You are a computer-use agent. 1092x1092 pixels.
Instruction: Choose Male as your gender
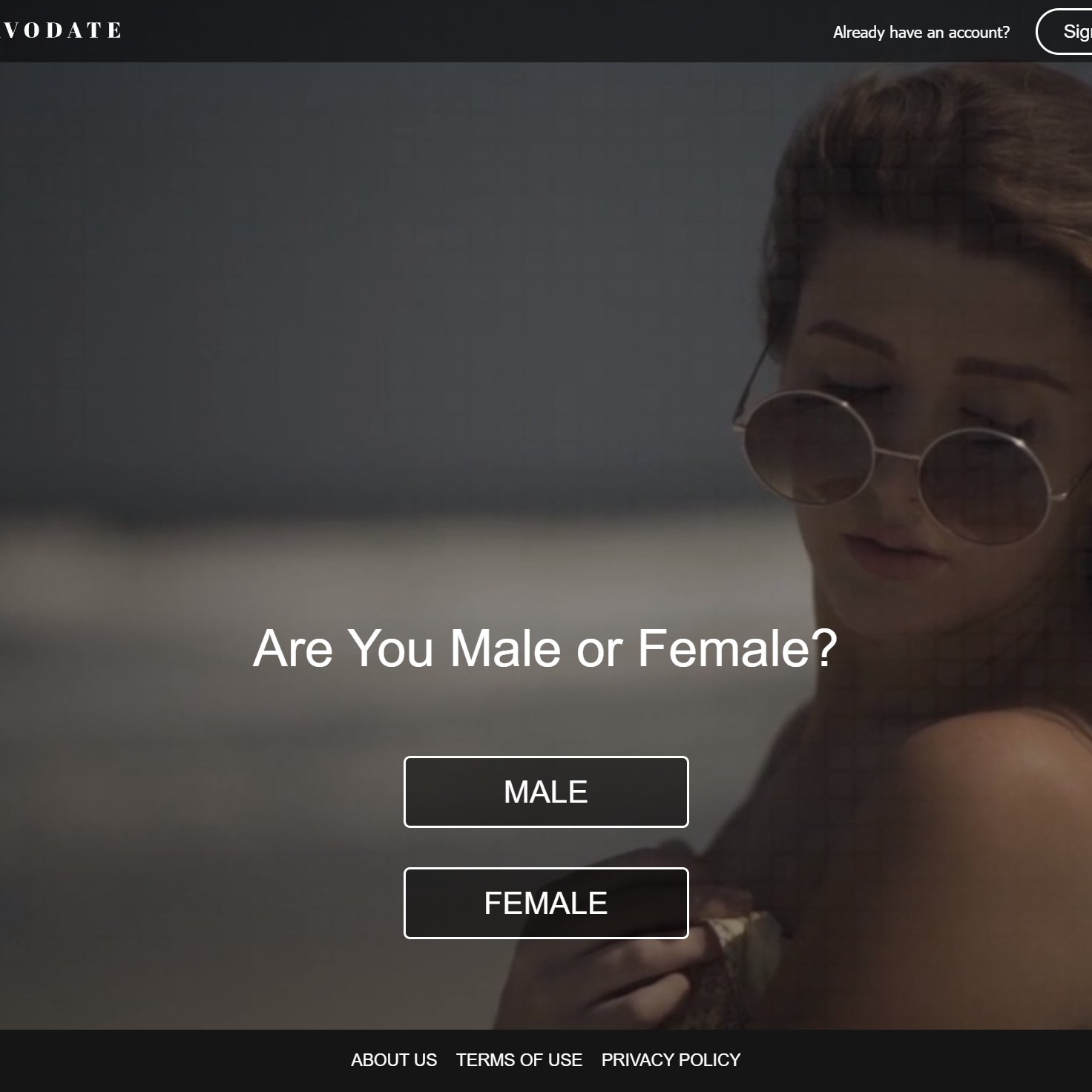[546, 792]
